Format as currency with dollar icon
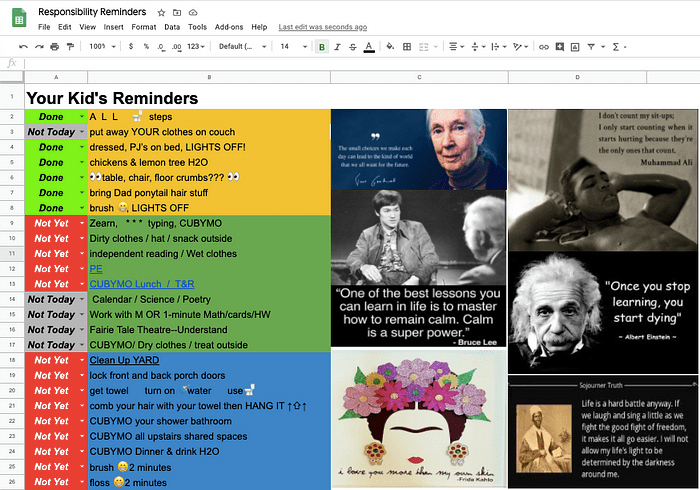Screen dimensions: 700x490 131,46
